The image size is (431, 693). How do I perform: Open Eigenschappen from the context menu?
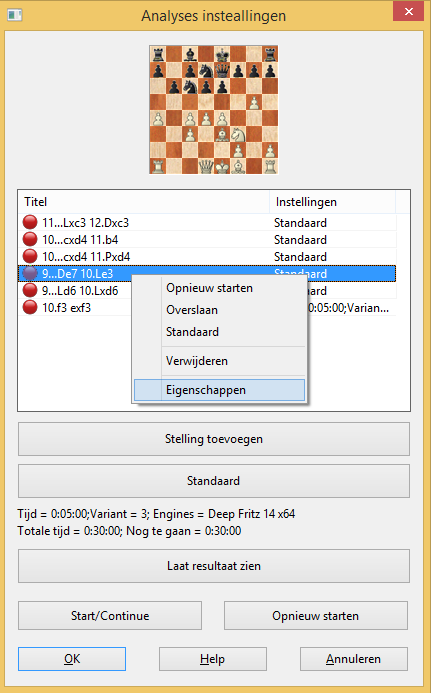[x=219, y=390]
